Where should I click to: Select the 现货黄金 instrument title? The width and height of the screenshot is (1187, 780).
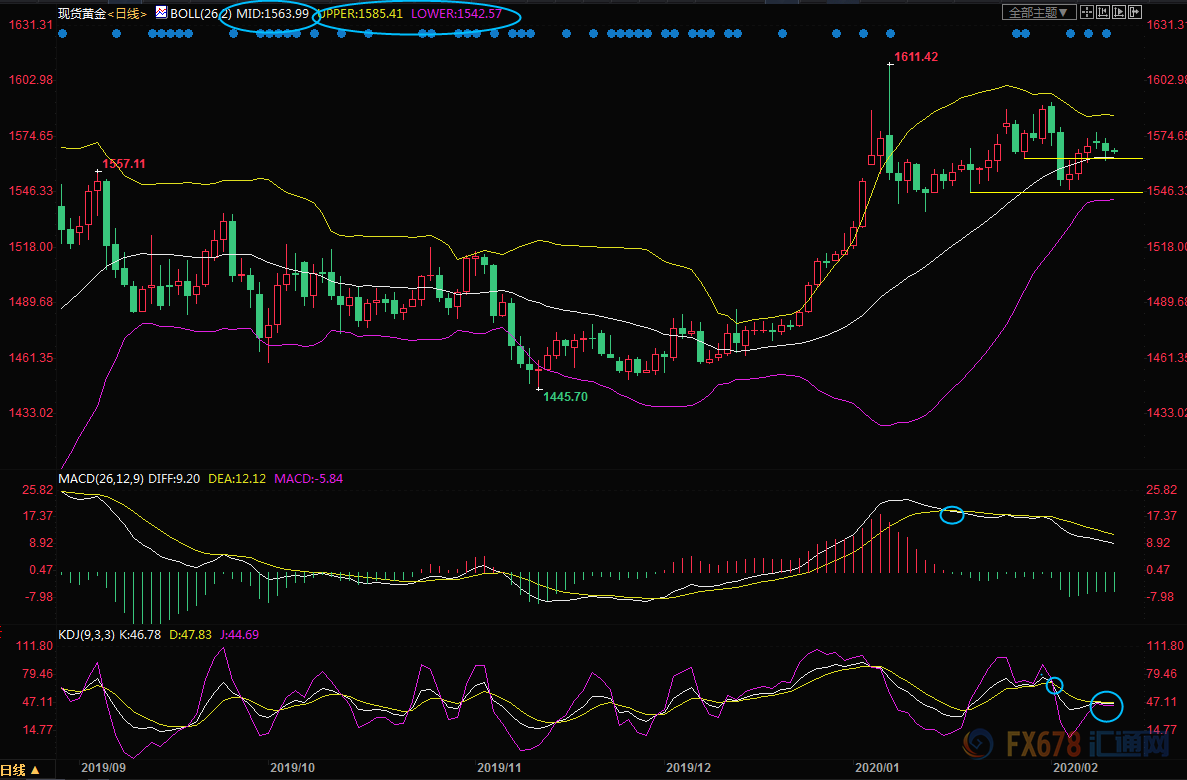(85, 14)
